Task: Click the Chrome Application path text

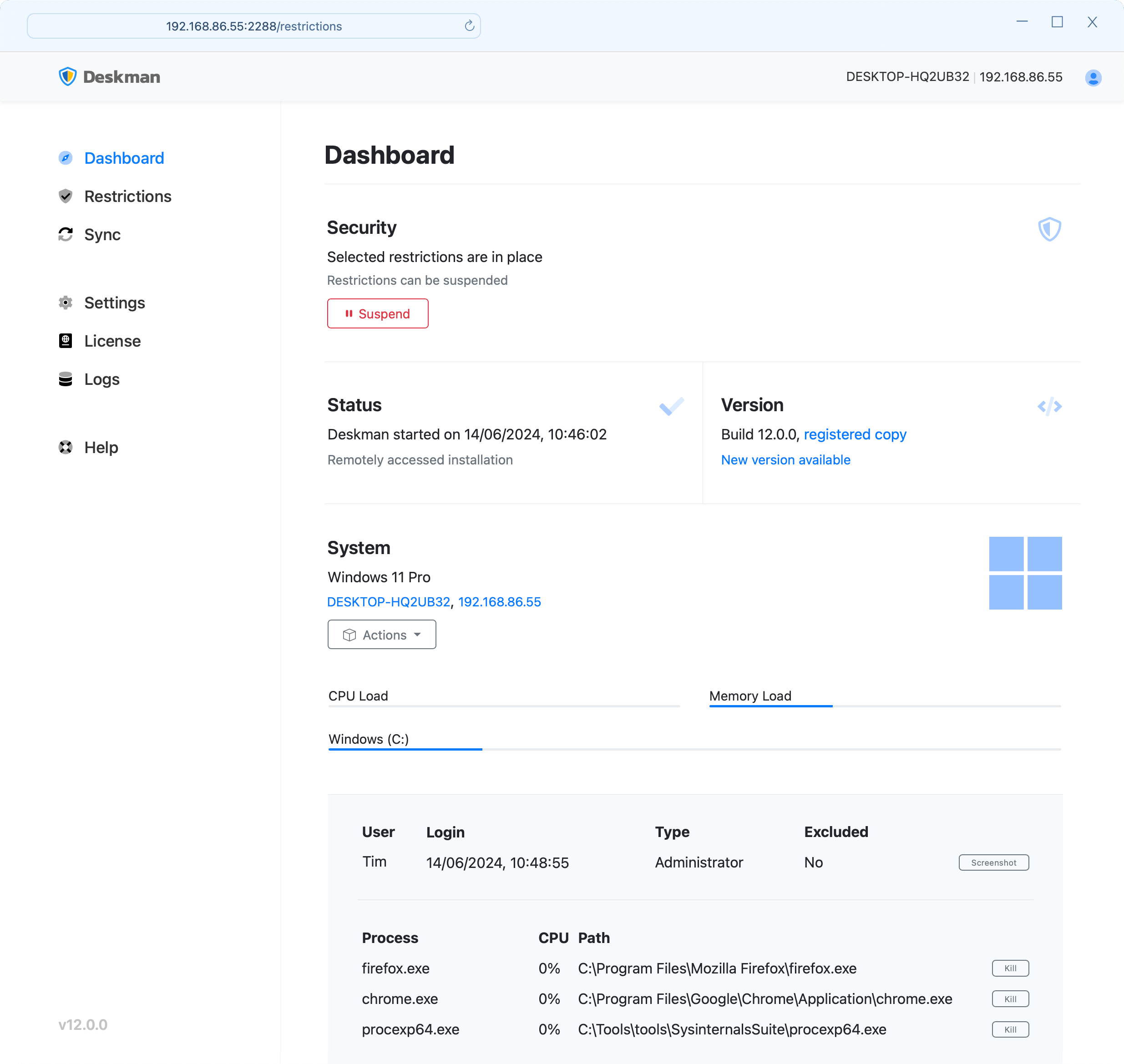Action: tap(765, 999)
